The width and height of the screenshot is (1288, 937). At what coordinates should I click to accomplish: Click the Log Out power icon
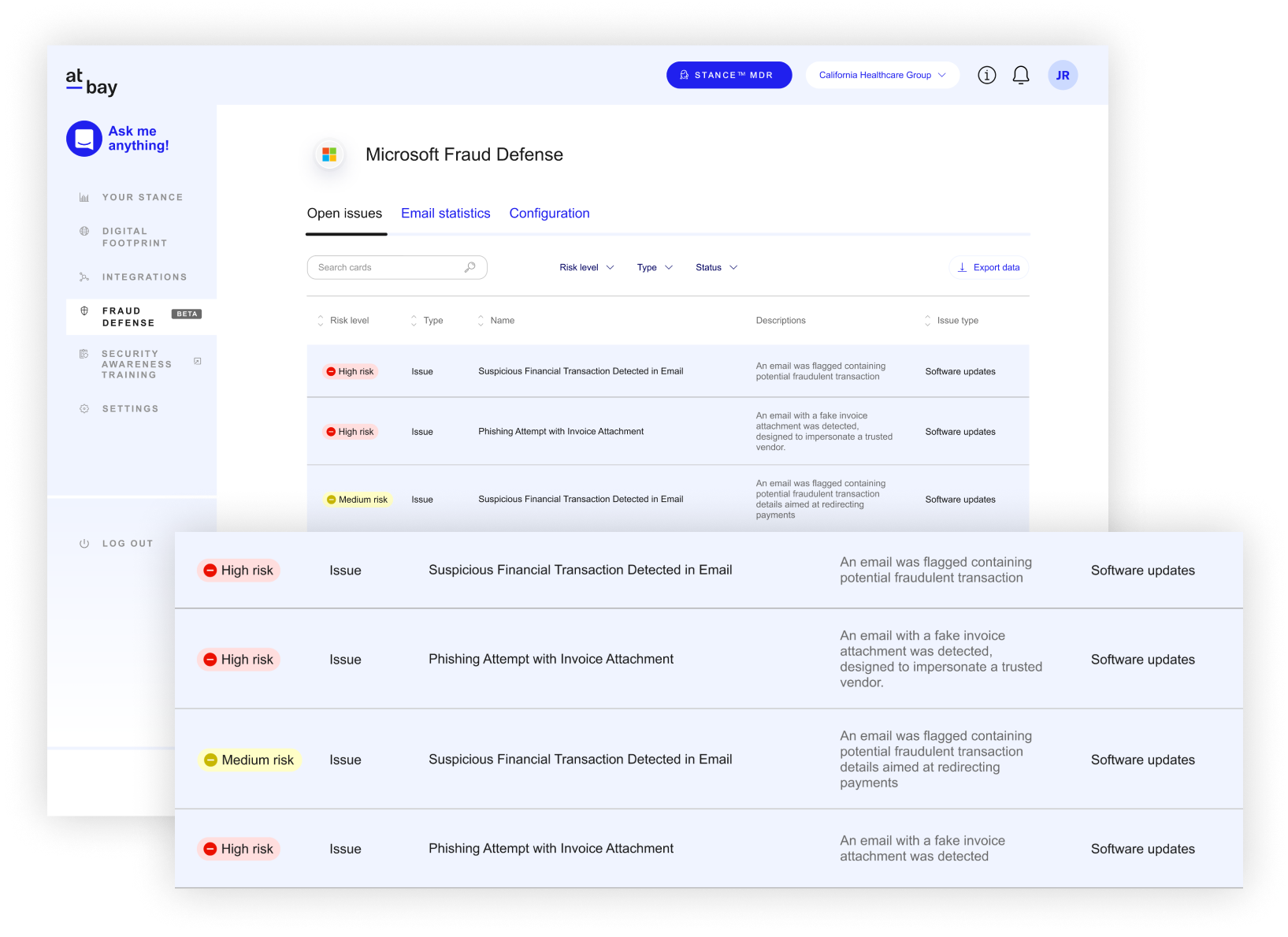point(84,544)
